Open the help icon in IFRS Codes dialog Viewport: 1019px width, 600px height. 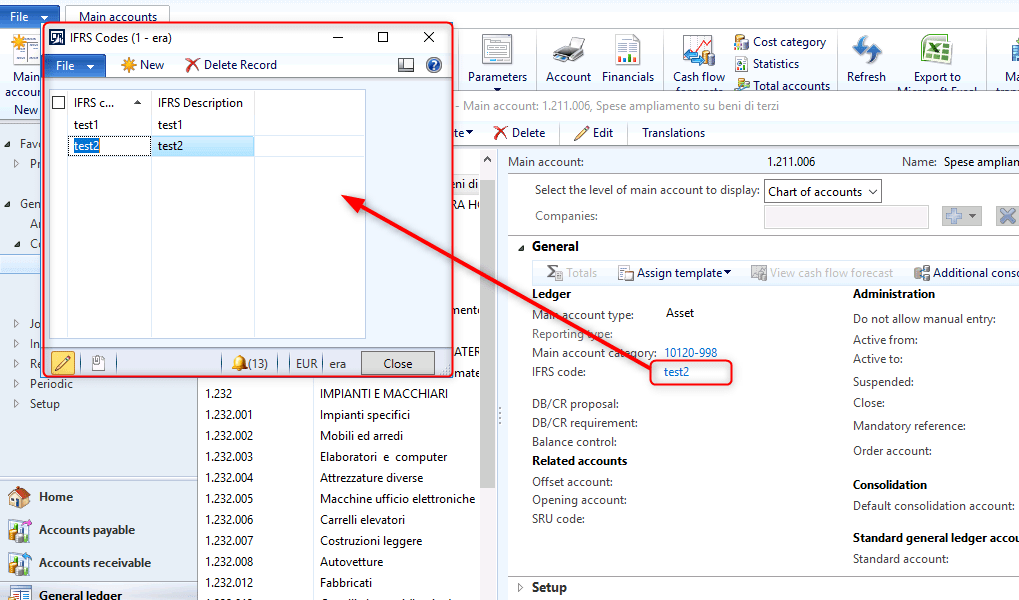point(433,65)
